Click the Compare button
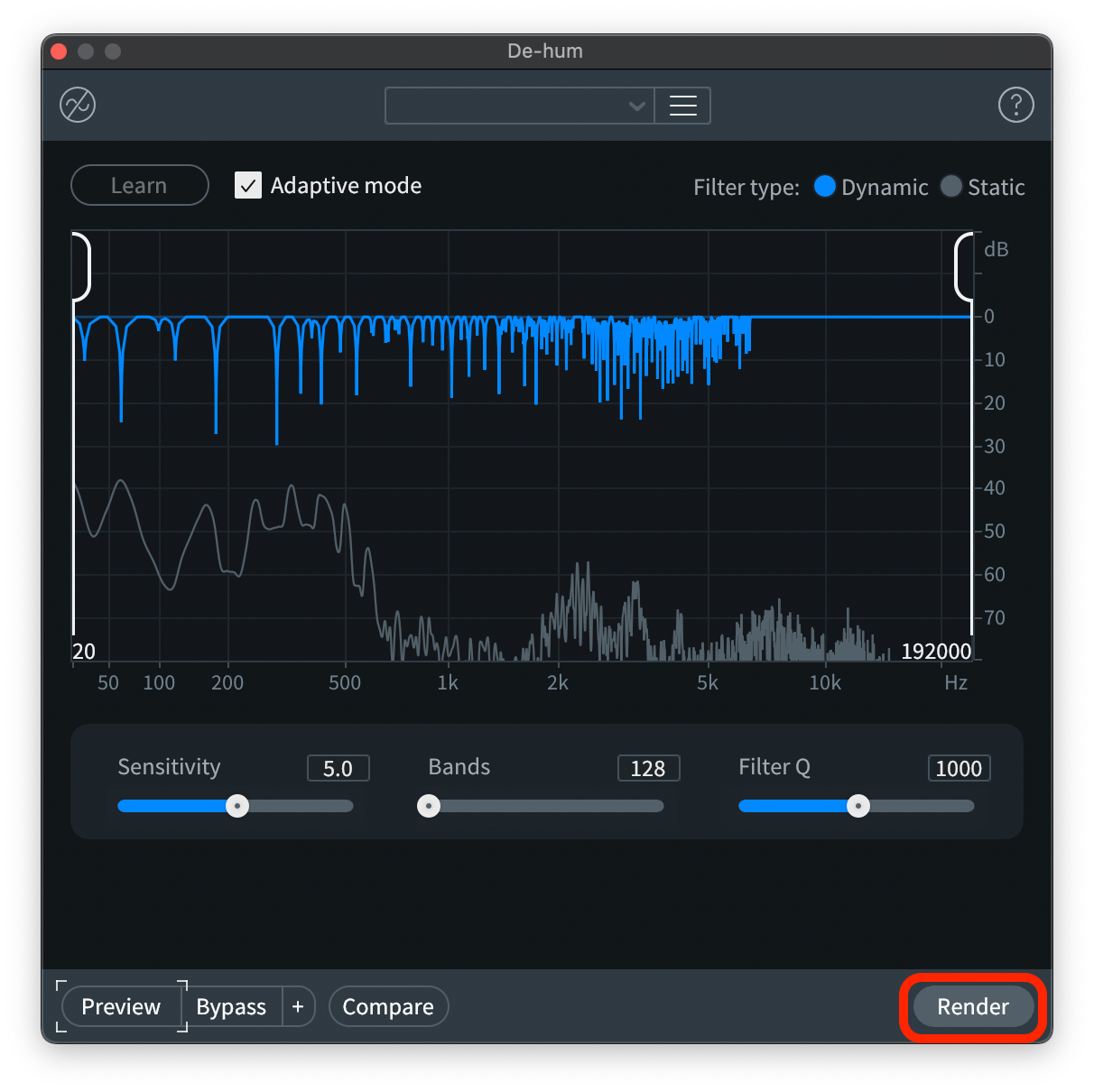 (x=388, y=1006)
